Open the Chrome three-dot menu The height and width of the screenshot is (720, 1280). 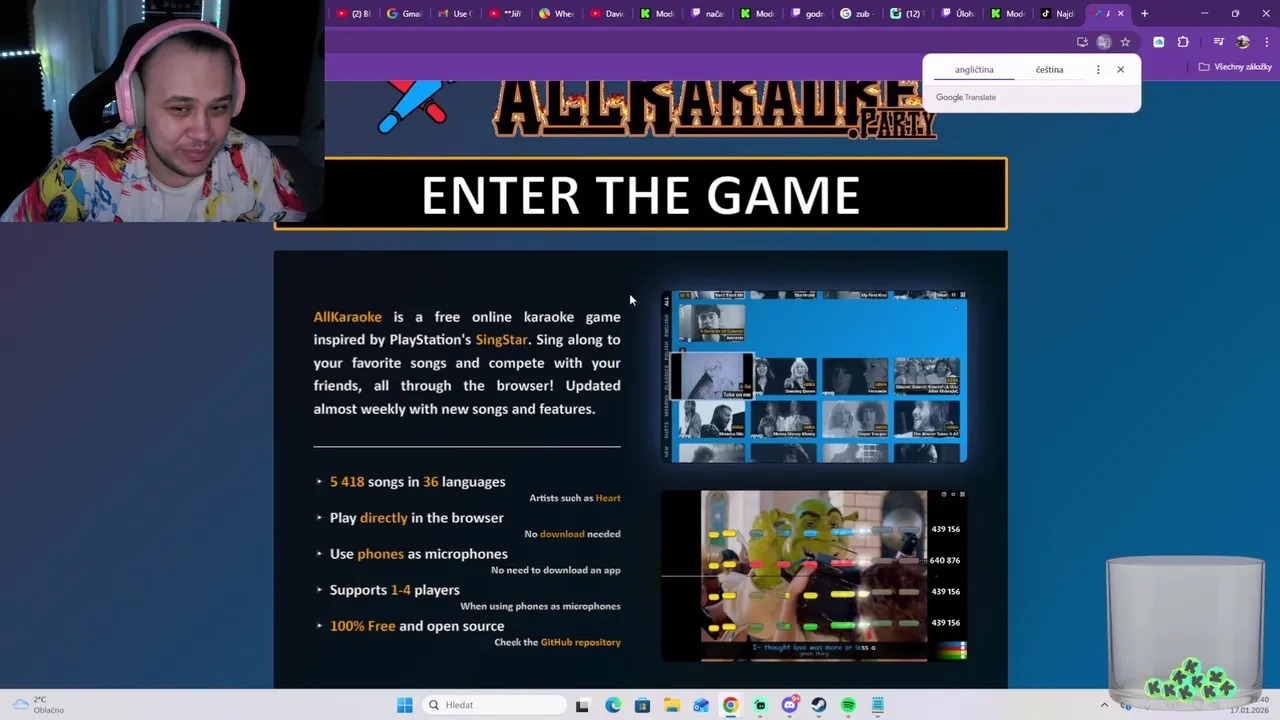coord(1265,42)
